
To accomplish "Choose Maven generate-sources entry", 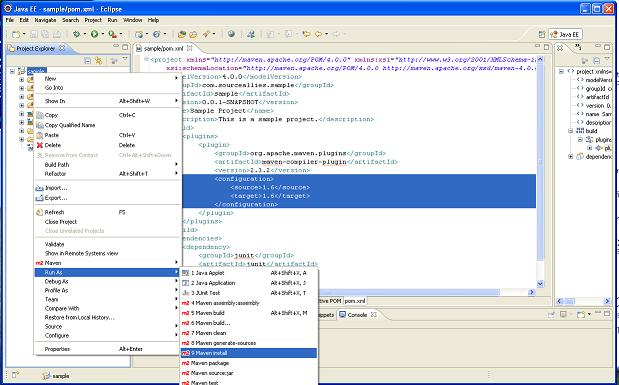I will 249,343.
